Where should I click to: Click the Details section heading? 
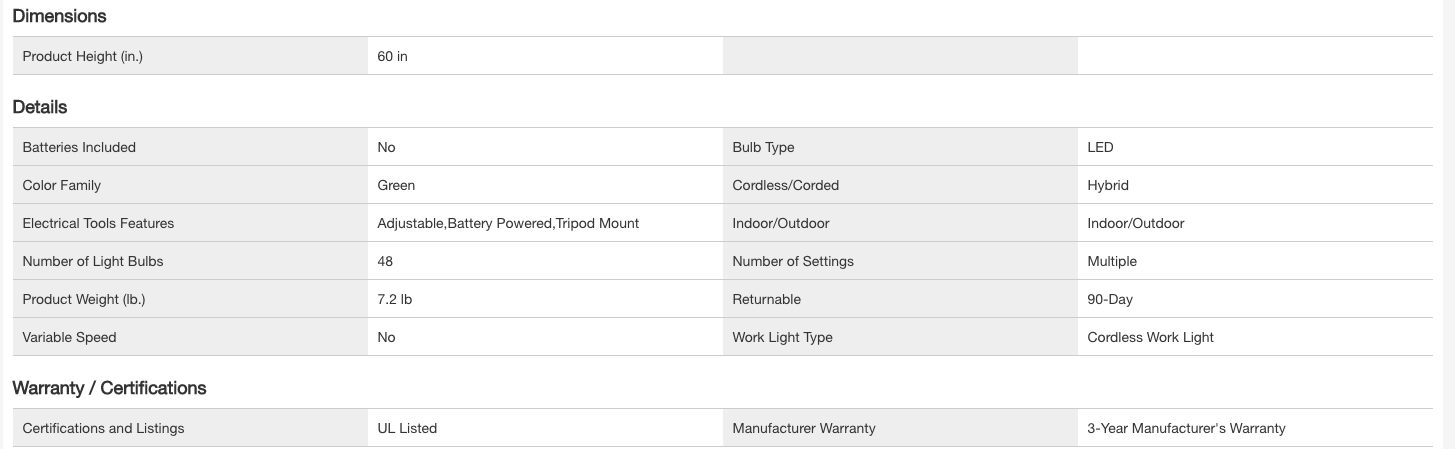coord(40,107)
